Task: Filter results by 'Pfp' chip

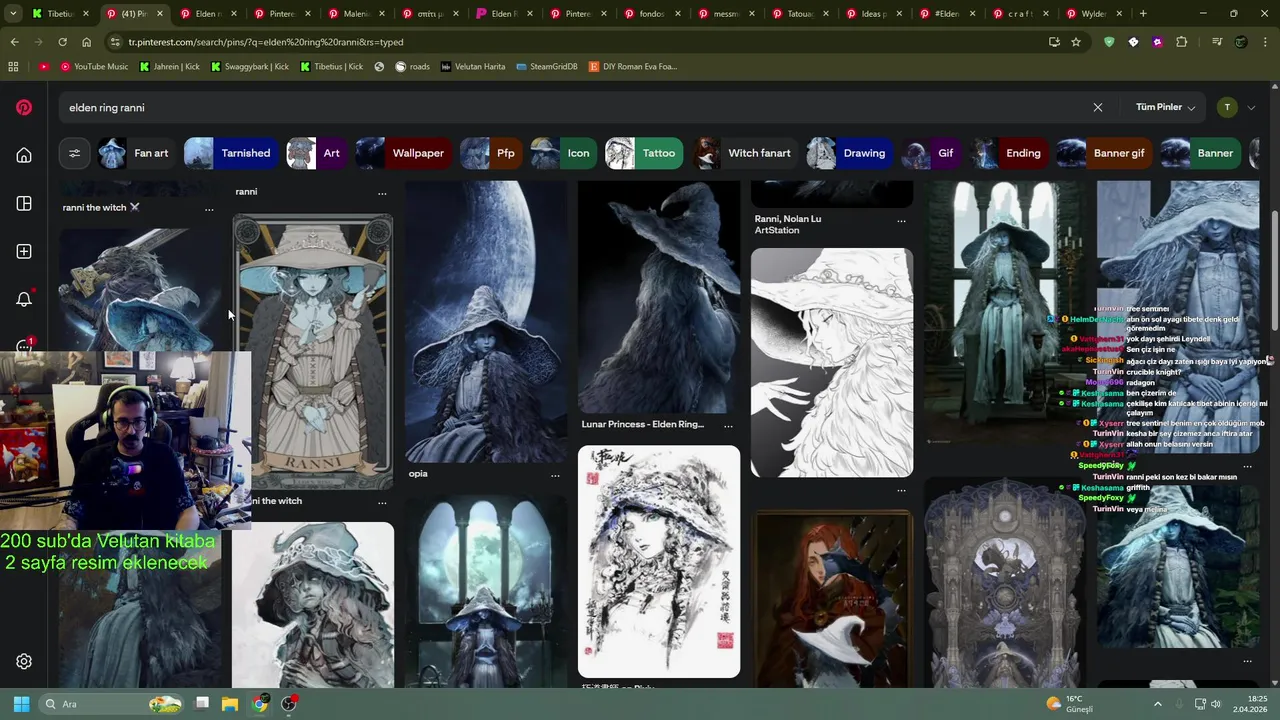Action: (492, 153)
